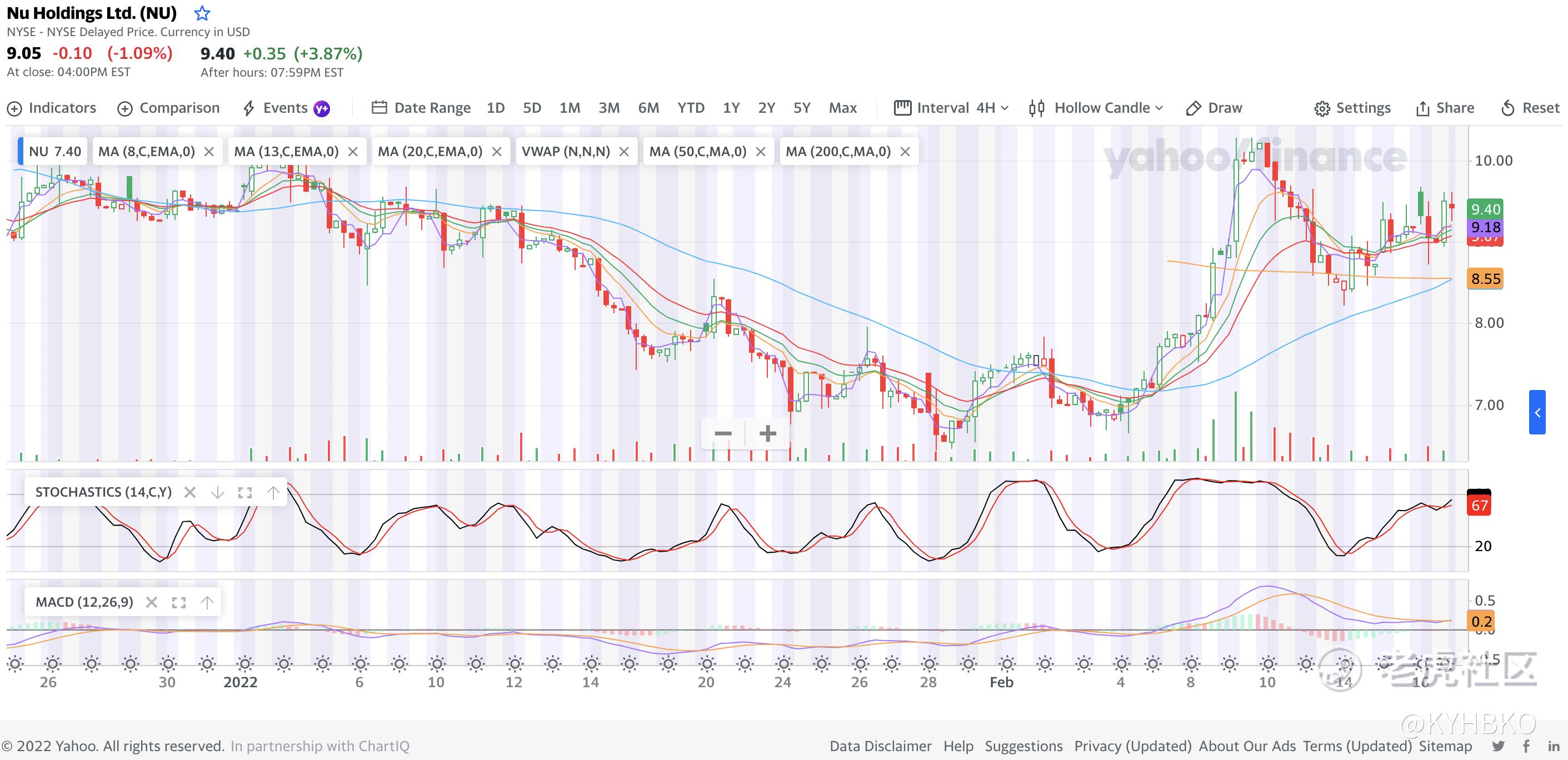1568x760 pixels.
Task: Maximize the MACD panel
Action: [x=178, y=602]
